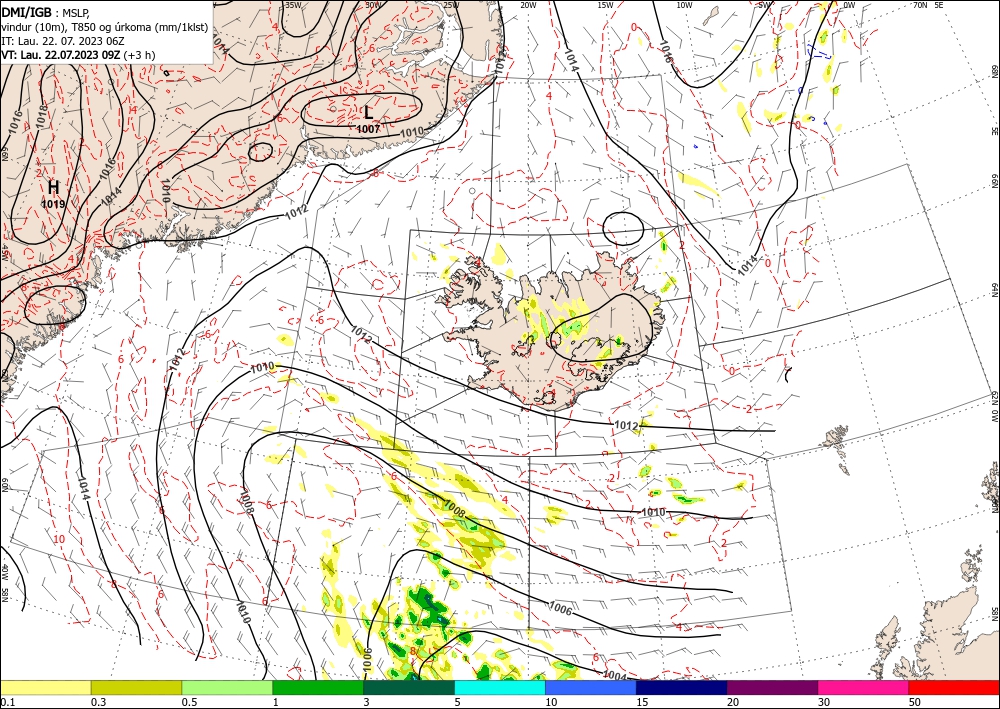The image size is (1000, 709).
Task: Click the 'H' high pressure marker
Action: [54, 187]
